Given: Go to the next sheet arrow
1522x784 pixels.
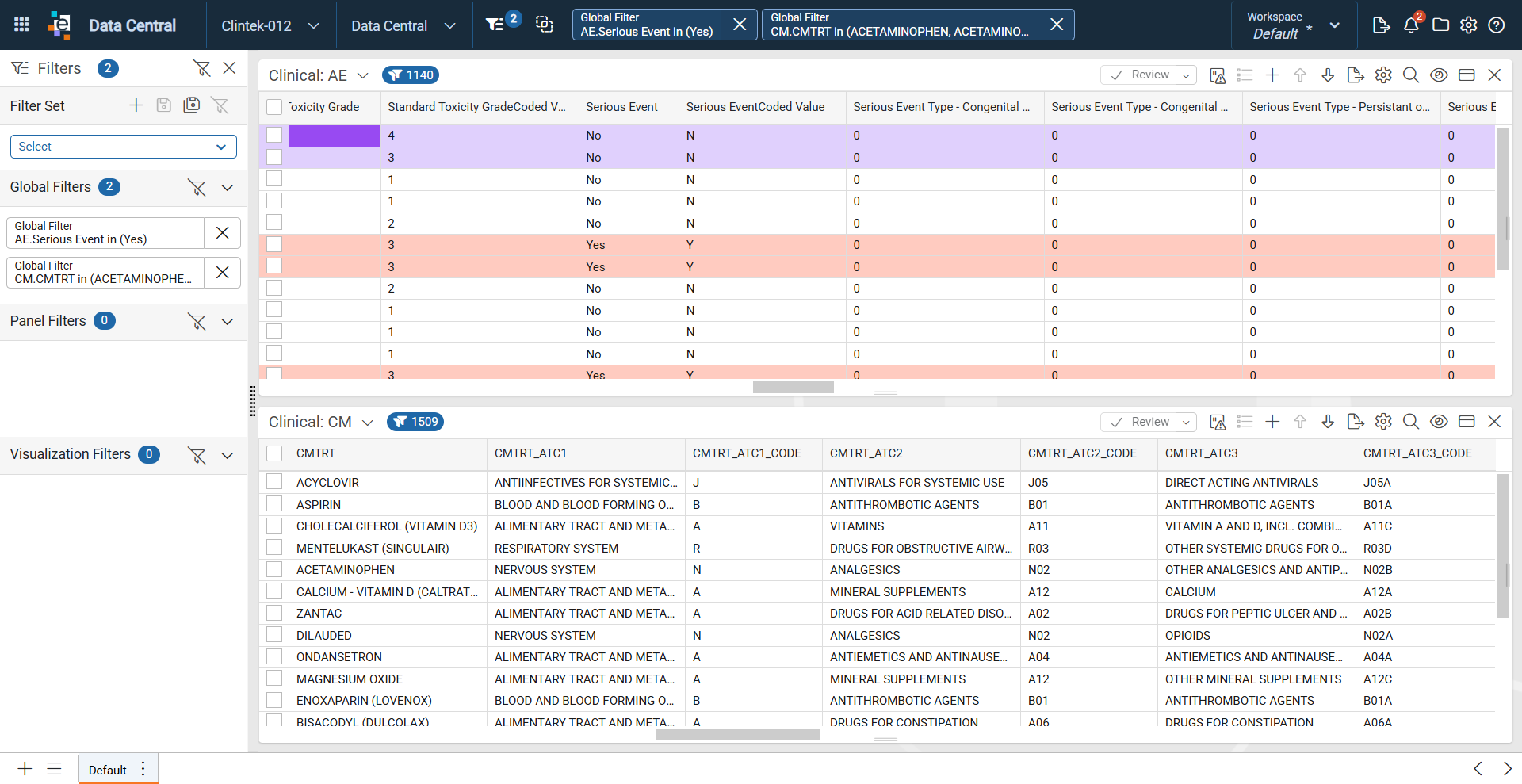Looking at the screenshot, I should [x=1507, y=768].
